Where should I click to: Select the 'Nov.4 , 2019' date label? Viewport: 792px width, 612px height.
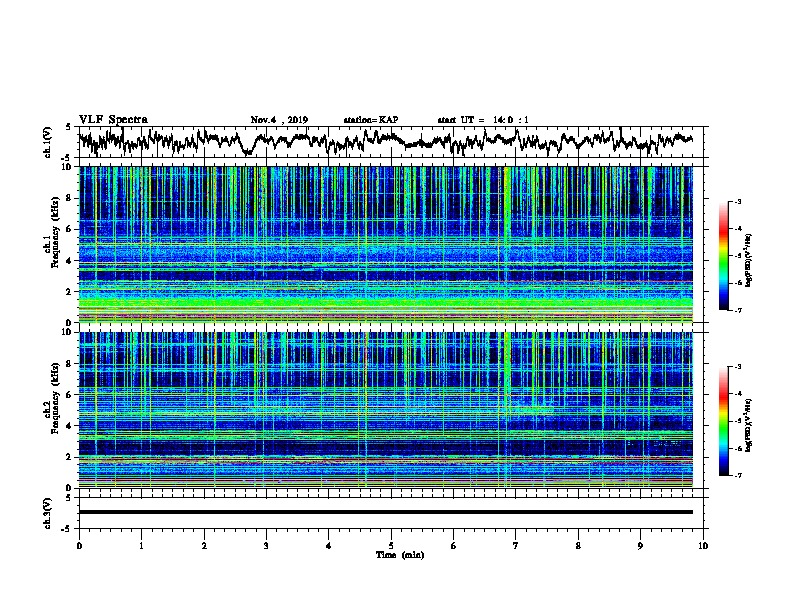coord(279,120)
